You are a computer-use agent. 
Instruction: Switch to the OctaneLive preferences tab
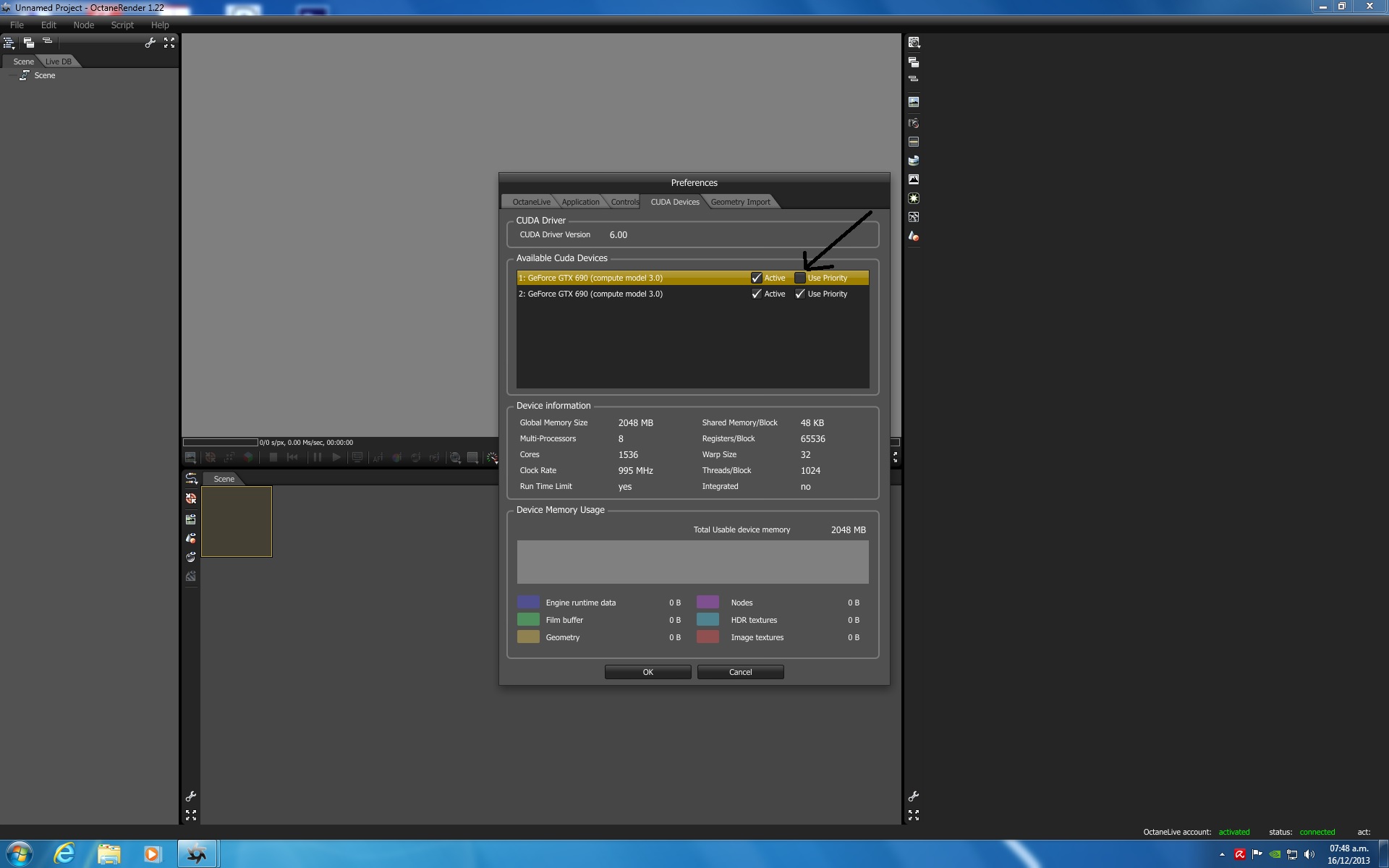tap(531, 202)
